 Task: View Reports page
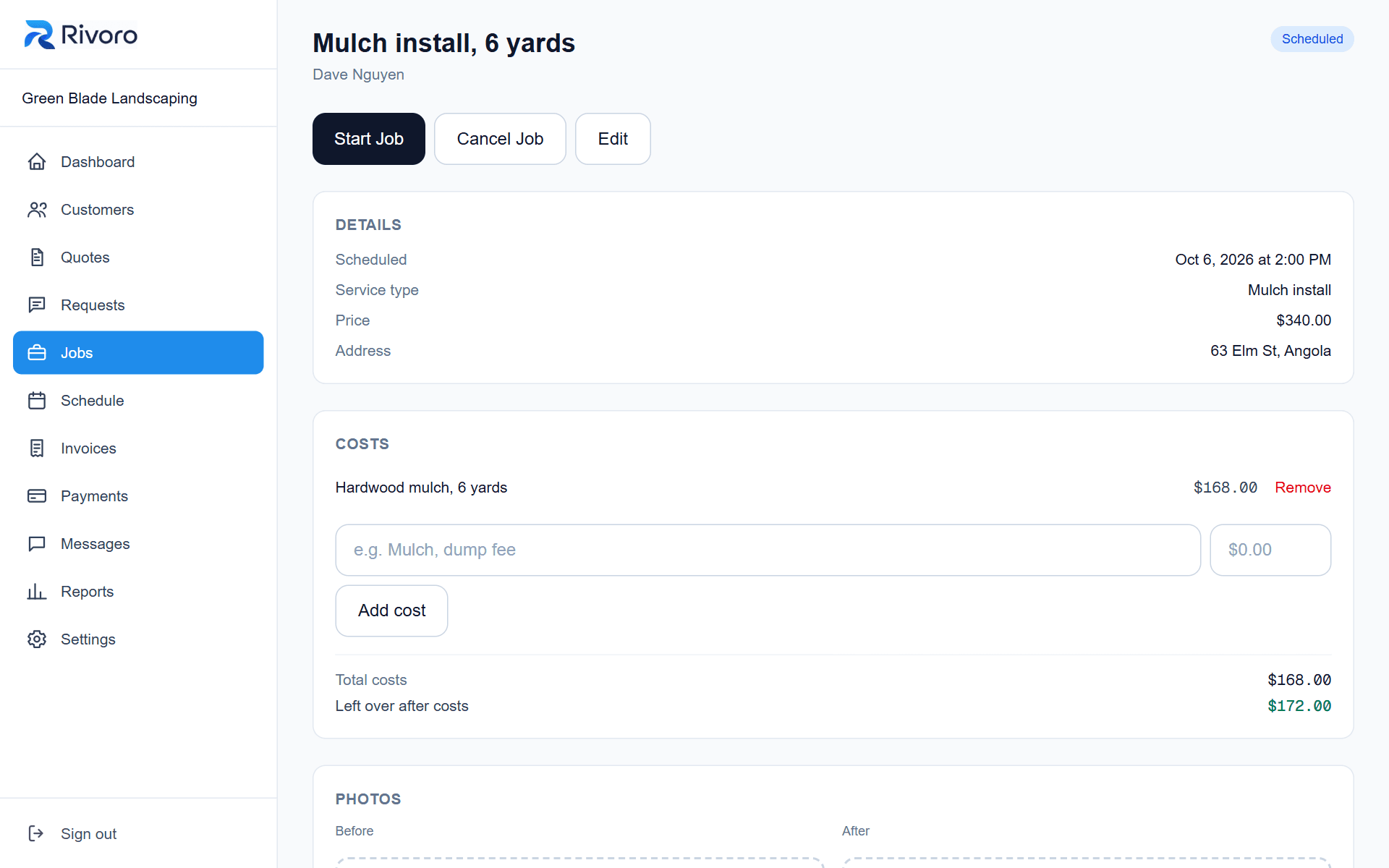point(138,592)
